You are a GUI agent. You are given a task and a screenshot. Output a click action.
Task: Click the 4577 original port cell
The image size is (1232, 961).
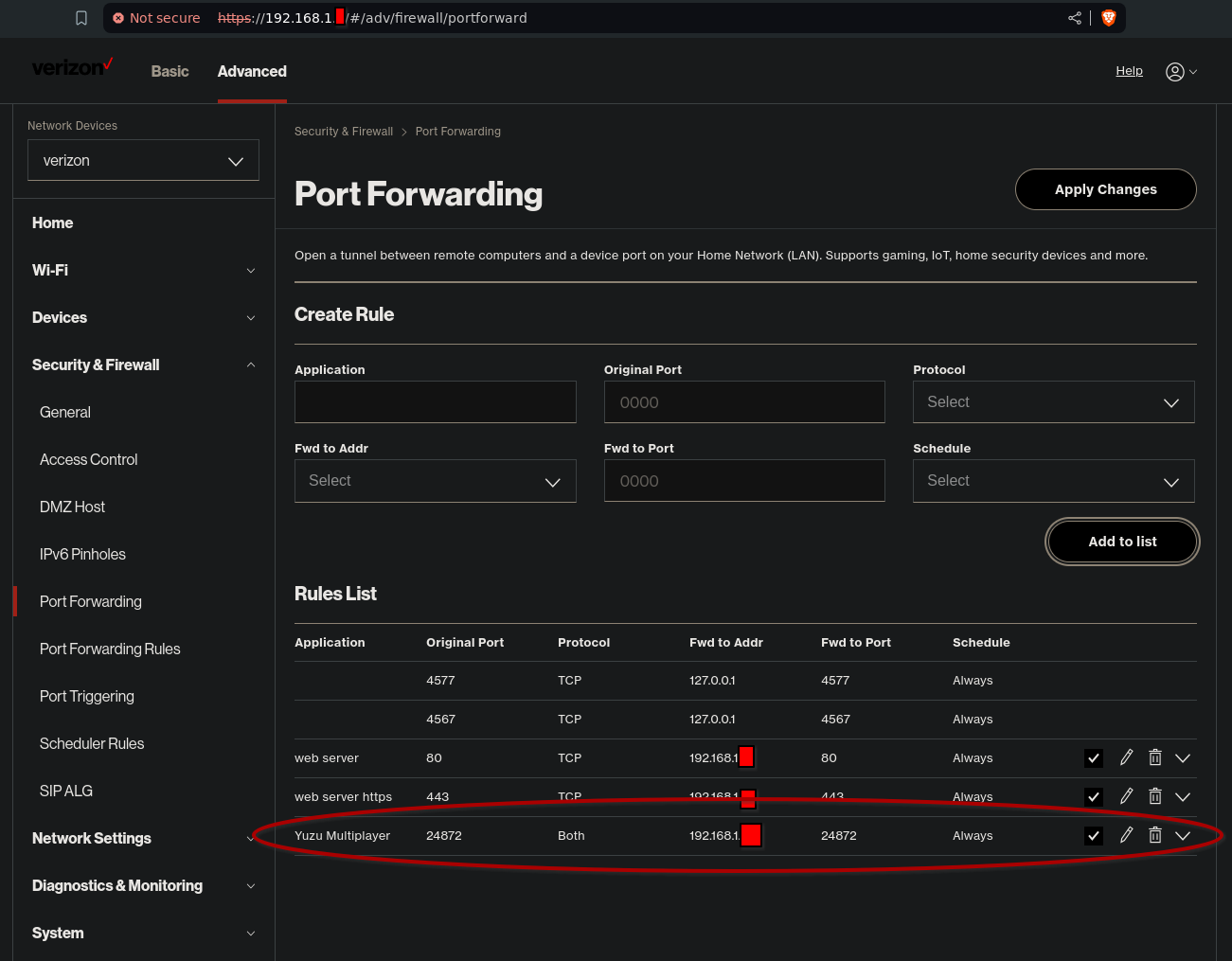[440, 680]
